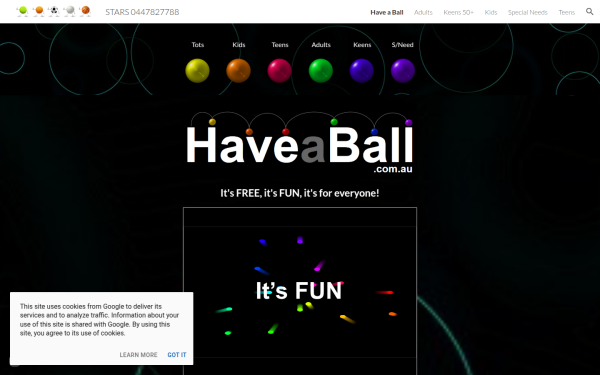Go to the Adults page in navigation
The width and height of the screenshot is (600, 375).
coord(423,12)
